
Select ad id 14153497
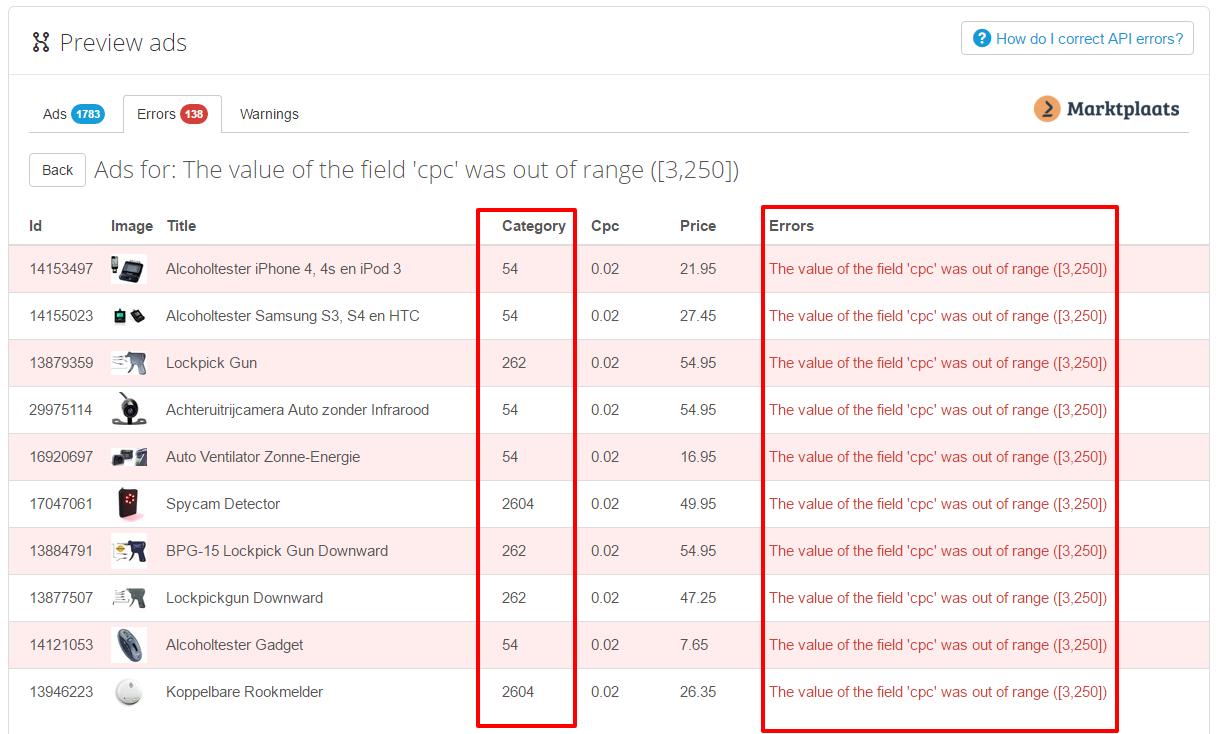61,269
